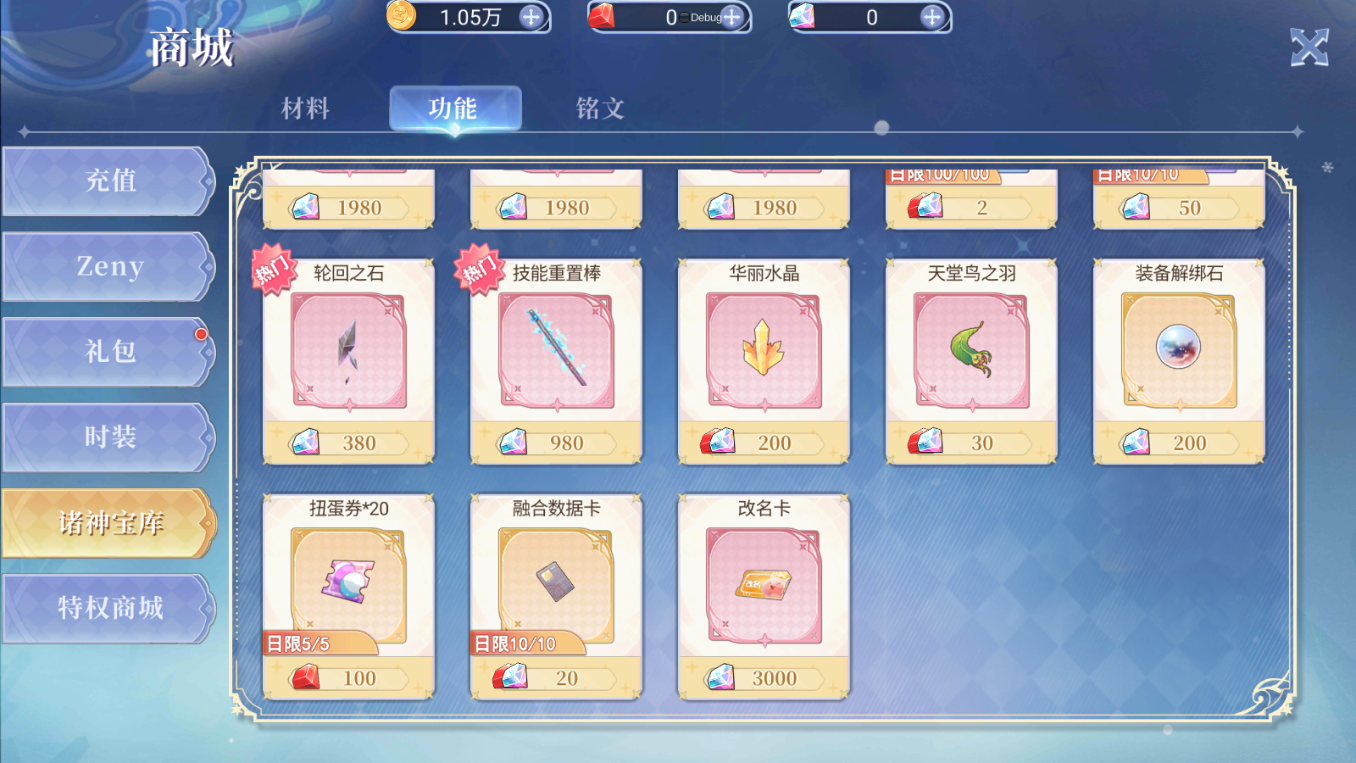Go to the 时装 costume section
This screenshot has height=763, width=1356.
[x=108, y=437]
